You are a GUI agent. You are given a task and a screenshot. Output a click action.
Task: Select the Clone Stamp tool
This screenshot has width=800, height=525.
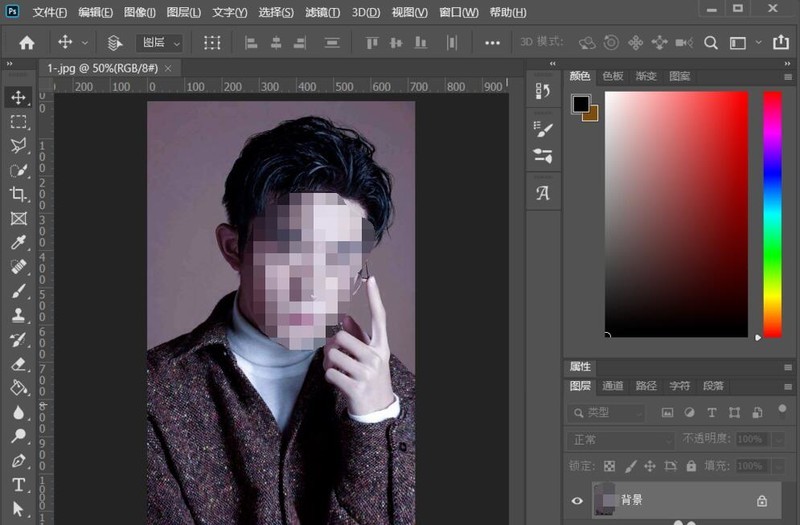[x=18, y=315]
